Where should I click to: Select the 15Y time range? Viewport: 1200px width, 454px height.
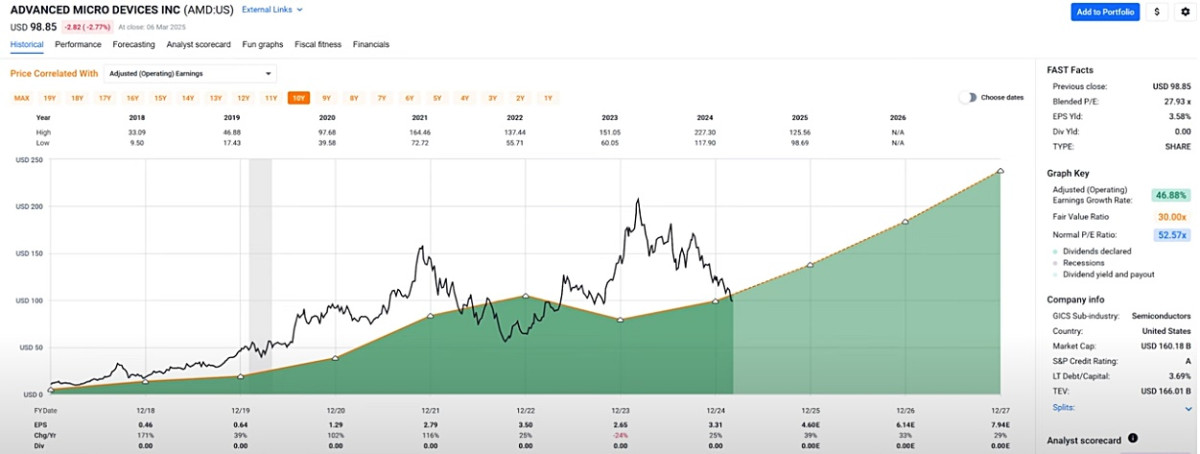pos(160,98)
